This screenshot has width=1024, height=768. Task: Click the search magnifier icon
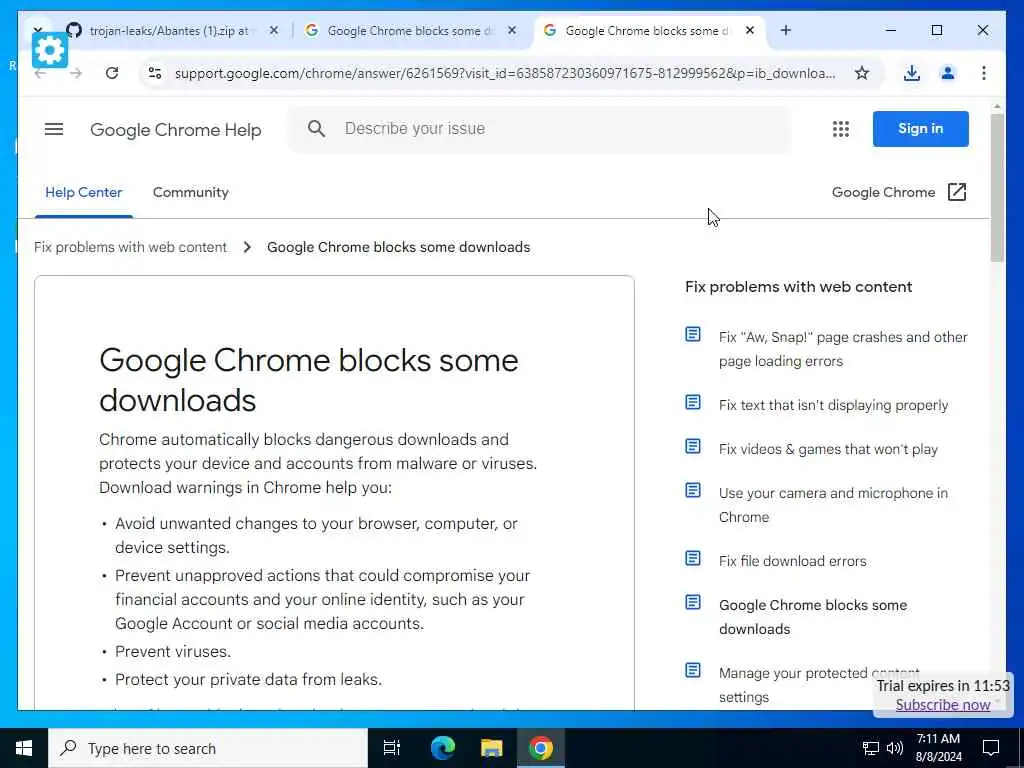tap(316, 129)
